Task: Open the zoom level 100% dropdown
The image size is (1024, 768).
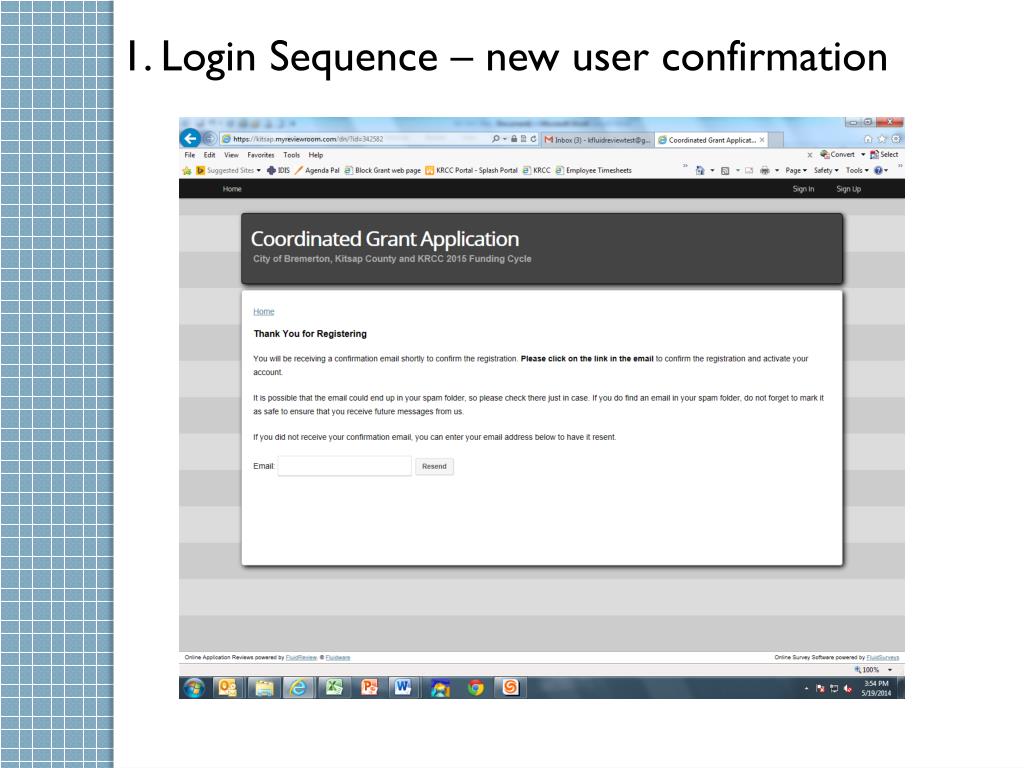Action: coord(873,670)
